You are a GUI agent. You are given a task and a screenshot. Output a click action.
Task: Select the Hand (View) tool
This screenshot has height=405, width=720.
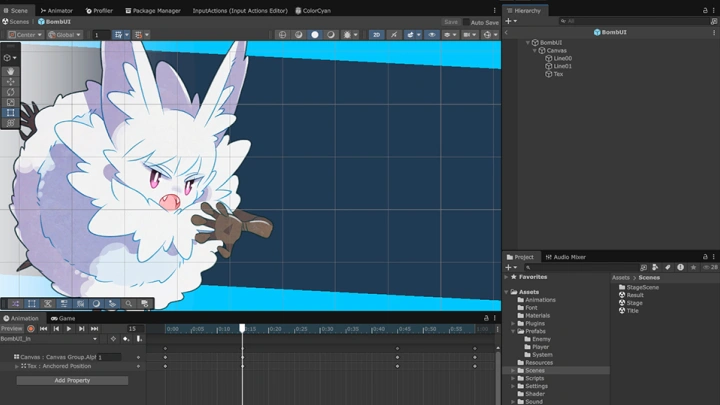pyautogui.click(x=11, y=71)
